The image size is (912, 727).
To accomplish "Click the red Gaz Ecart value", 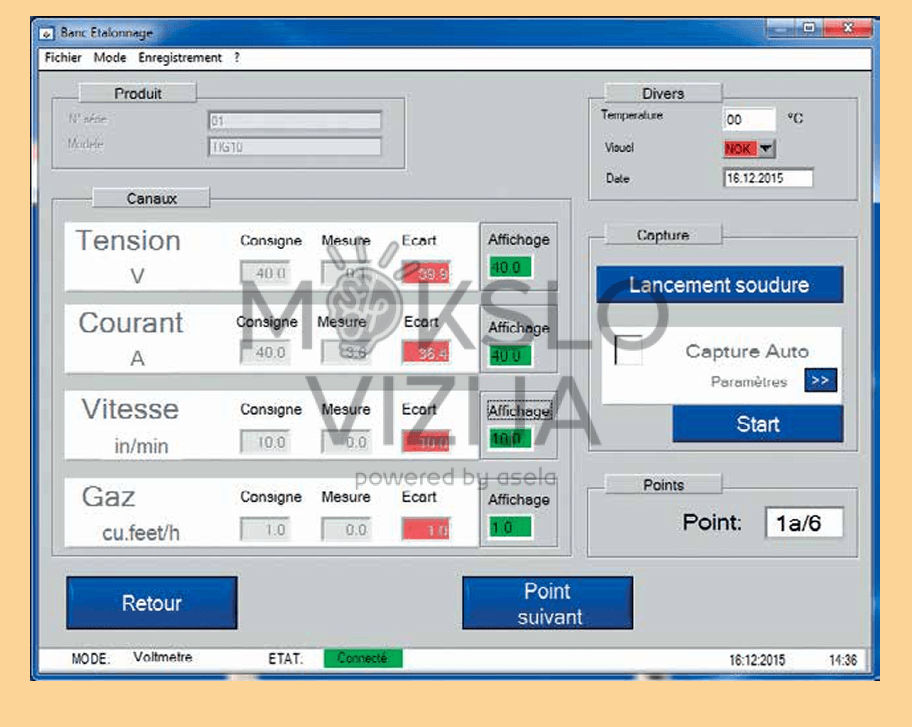I will [x=426, y=530].
